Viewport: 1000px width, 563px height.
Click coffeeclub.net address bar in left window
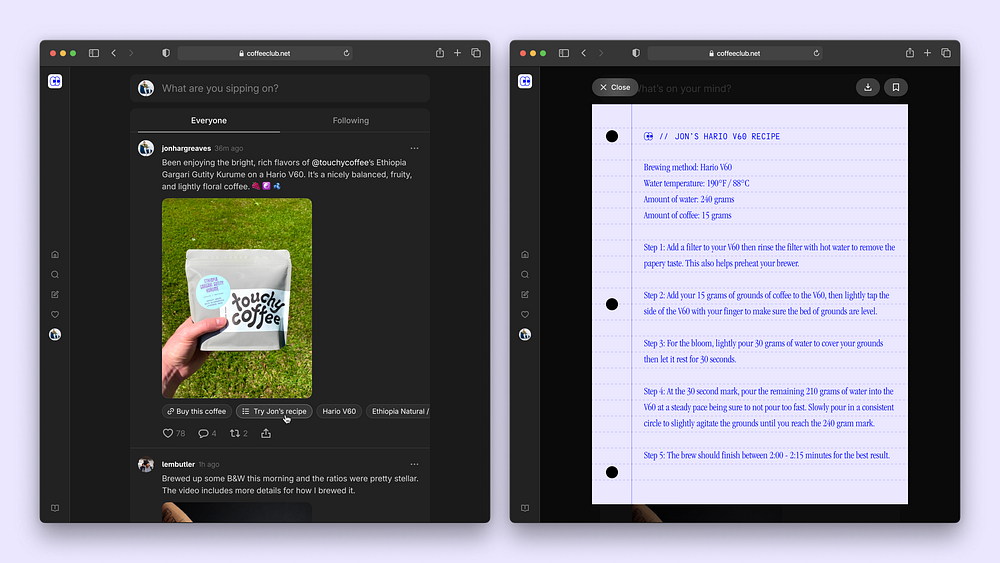(x=265, y=53)
